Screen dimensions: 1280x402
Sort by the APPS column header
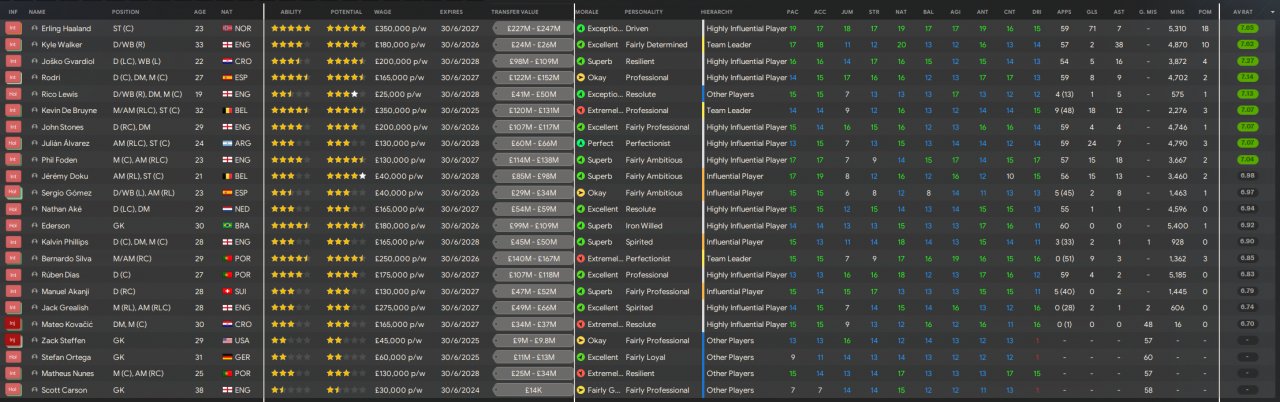(x=1064, y=11)
